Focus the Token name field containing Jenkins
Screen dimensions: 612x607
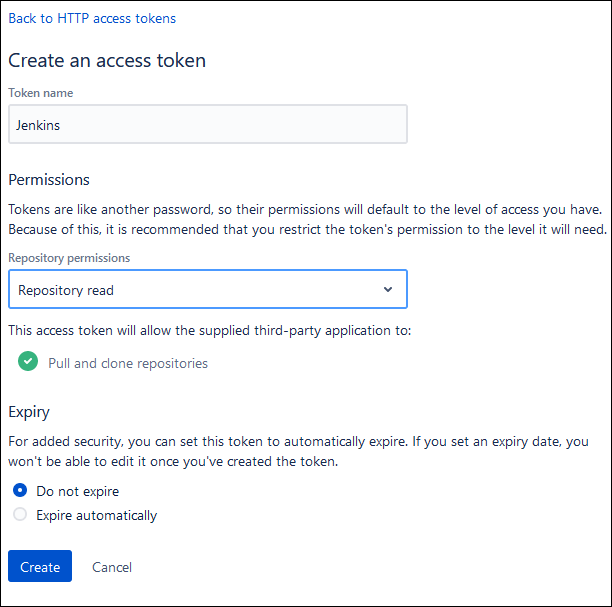(x=208, y=124)
